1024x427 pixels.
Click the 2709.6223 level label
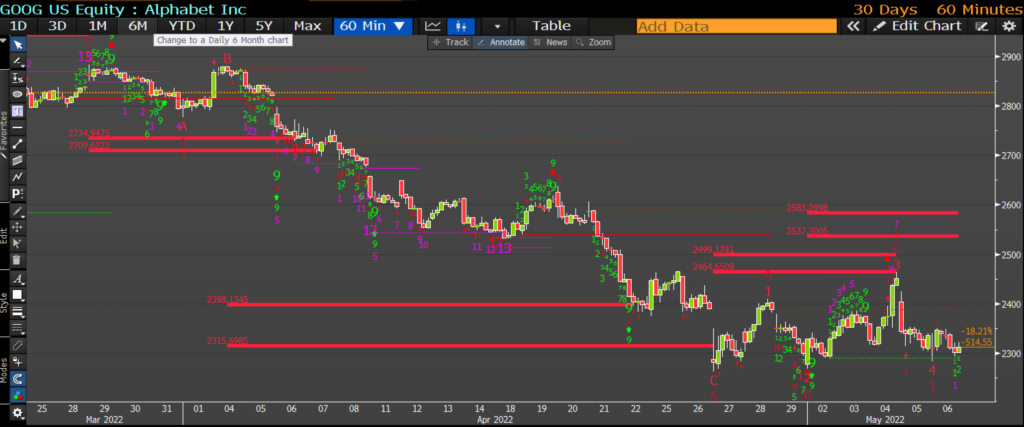89,145
